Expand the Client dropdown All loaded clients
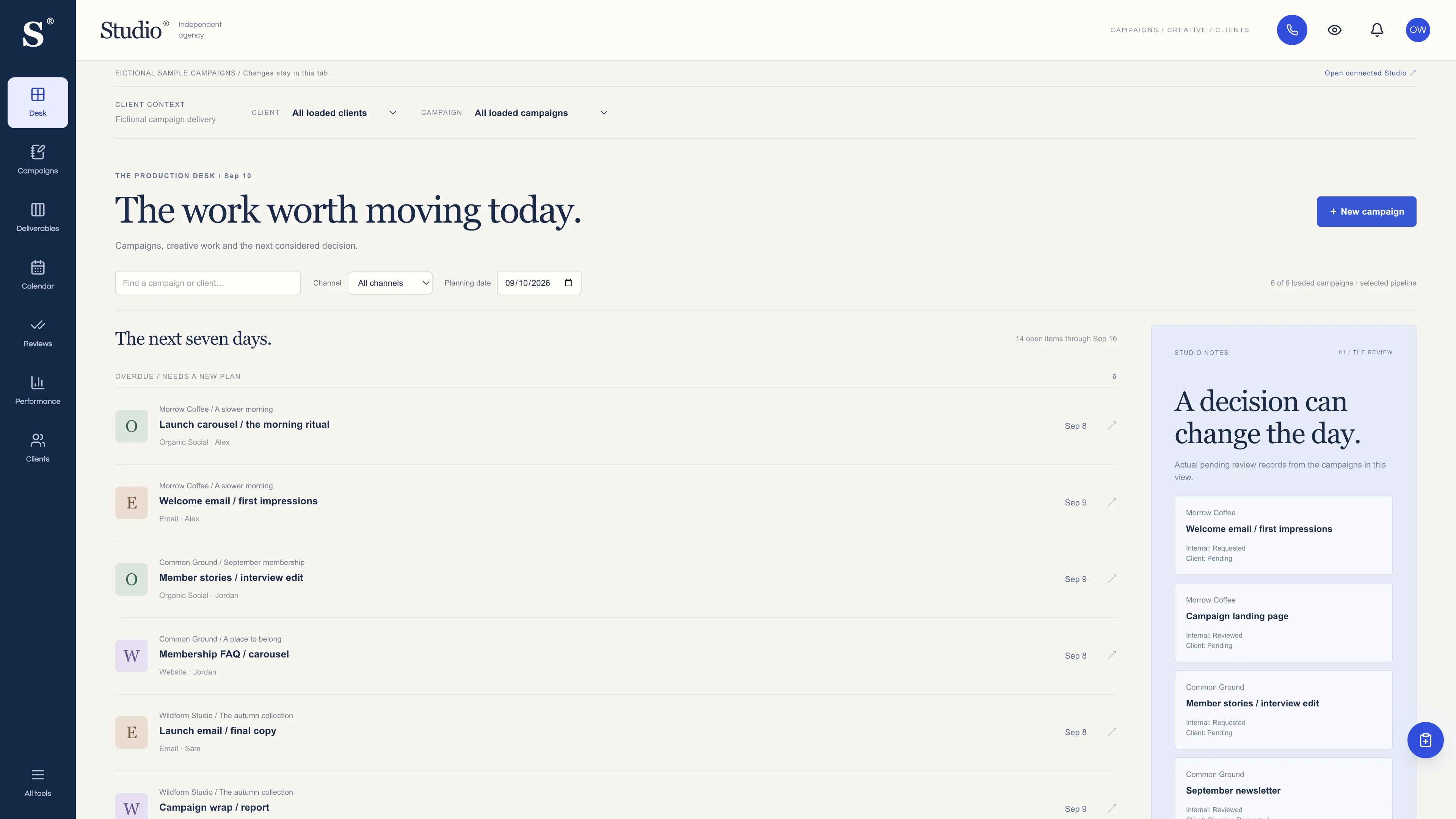 [344, 113]
